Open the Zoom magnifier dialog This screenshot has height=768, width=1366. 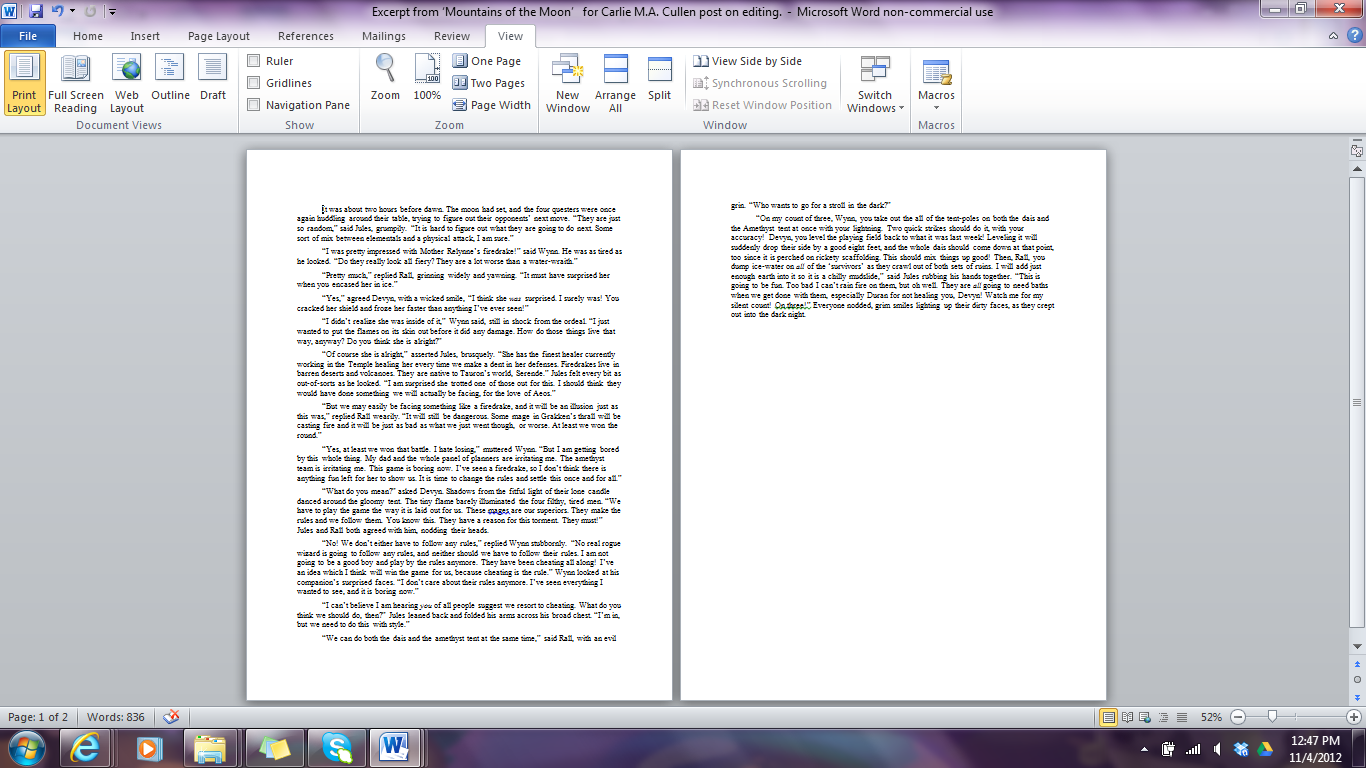pos(385,79)
